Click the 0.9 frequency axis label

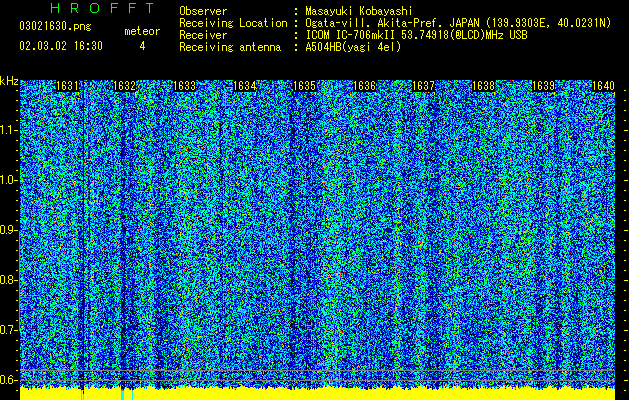click(x=8, y=230)
